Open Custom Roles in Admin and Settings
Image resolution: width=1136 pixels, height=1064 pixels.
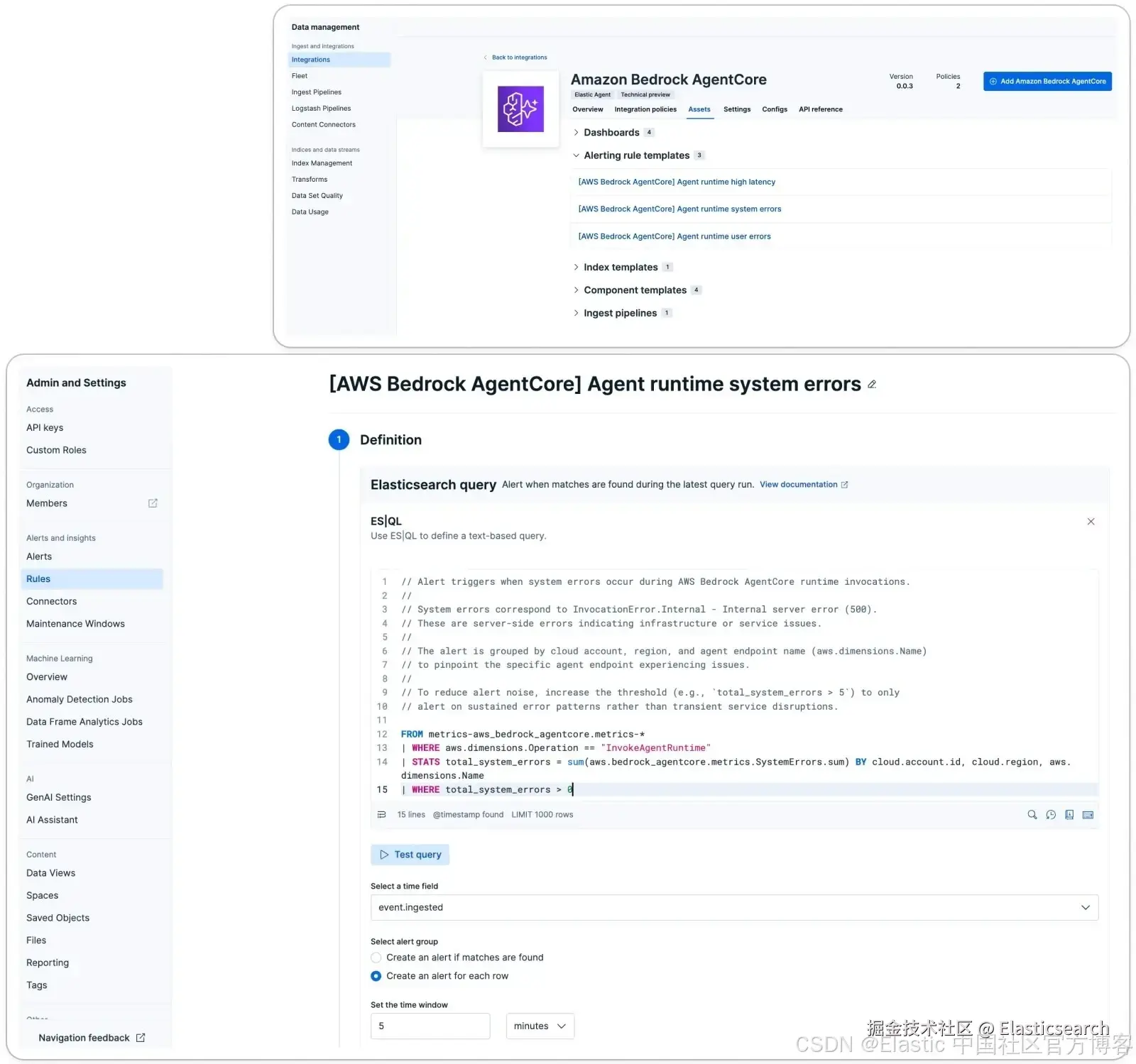click(56, 450)
